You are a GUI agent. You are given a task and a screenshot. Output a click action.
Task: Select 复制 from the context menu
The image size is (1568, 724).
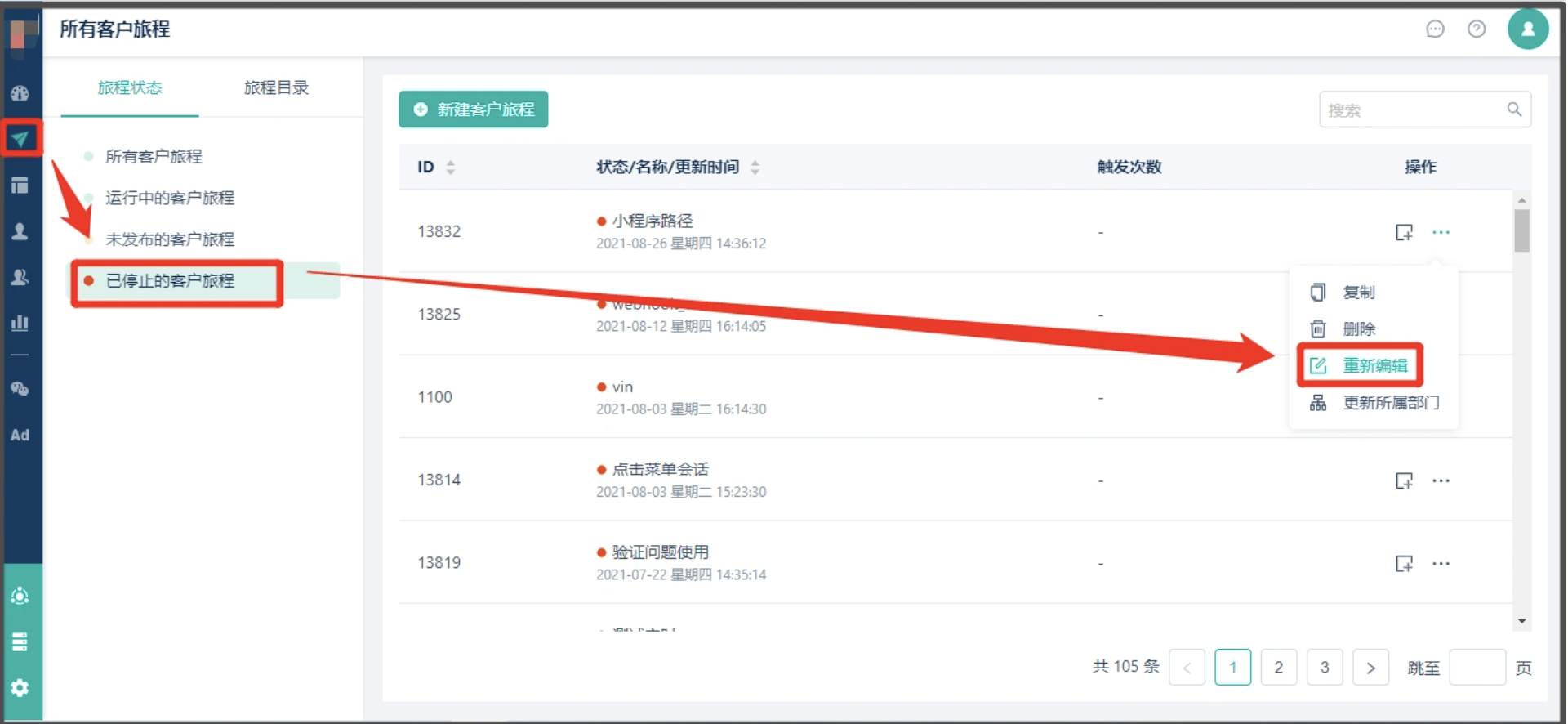(1374, 292)
